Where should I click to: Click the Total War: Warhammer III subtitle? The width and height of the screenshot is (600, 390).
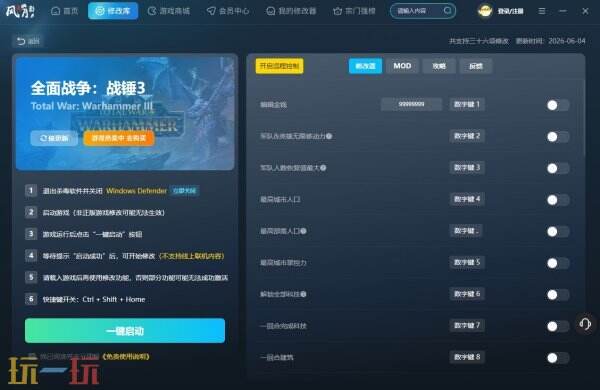92,106
